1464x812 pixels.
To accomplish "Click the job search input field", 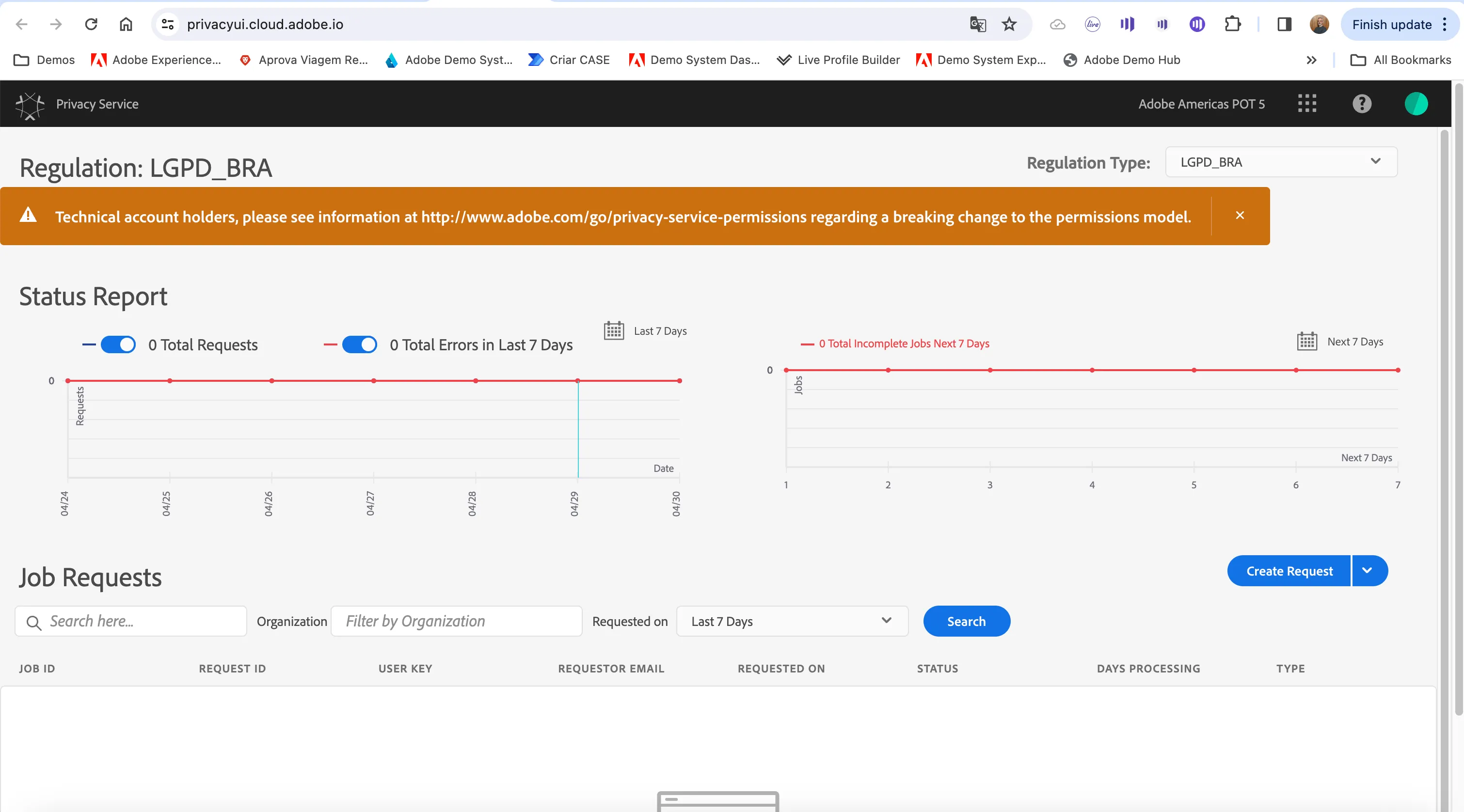I will tap(131, 621).
